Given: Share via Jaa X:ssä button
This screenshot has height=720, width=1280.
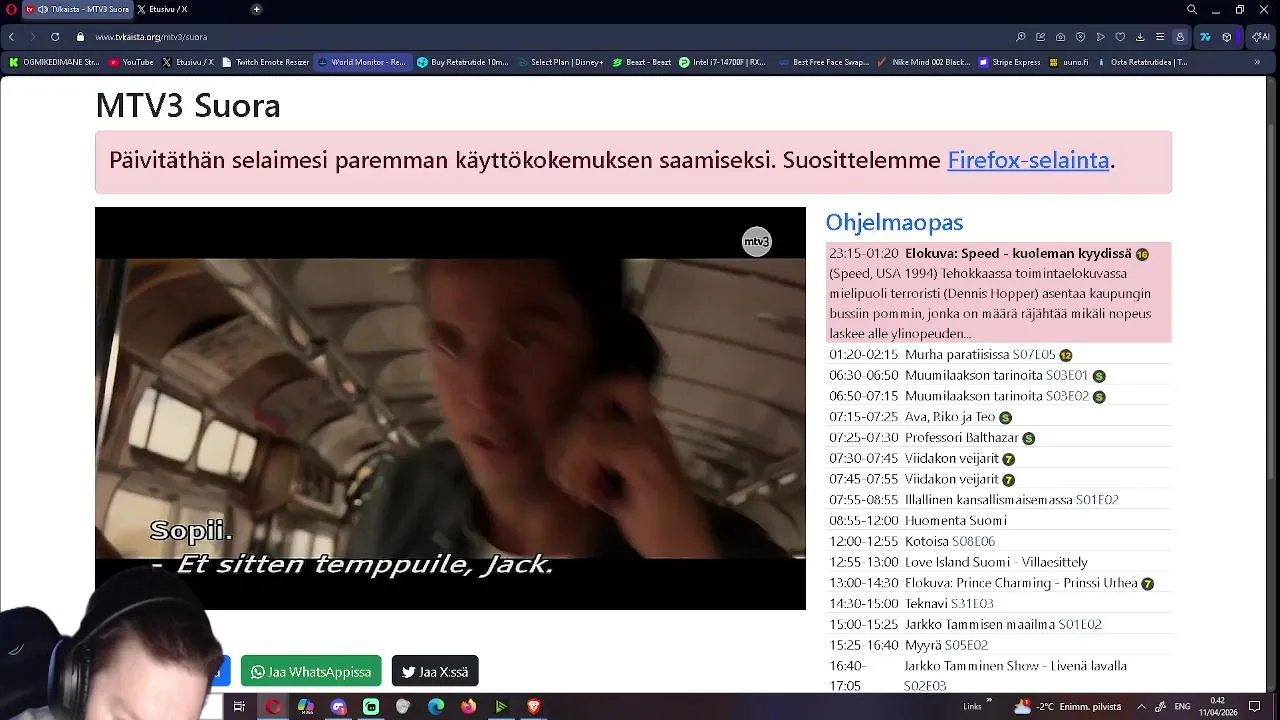Looking at the screenshot, I should [x=435, y=671].
